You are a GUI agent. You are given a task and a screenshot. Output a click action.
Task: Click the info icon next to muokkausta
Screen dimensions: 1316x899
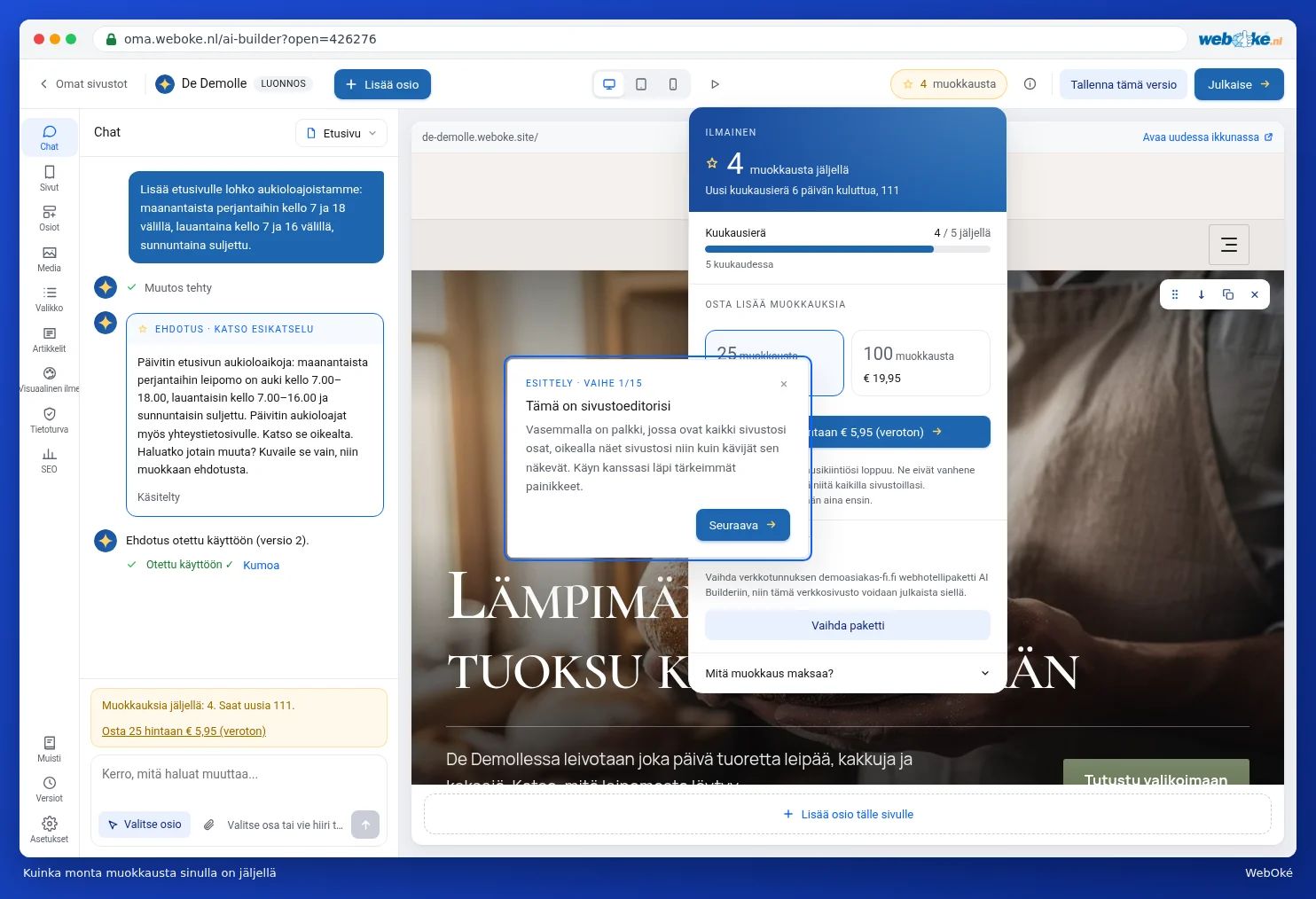point(1030,84)
